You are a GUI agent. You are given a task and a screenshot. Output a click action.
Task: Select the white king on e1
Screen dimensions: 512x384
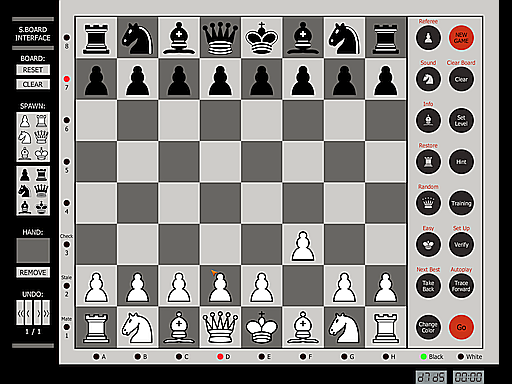coord(262,327)
